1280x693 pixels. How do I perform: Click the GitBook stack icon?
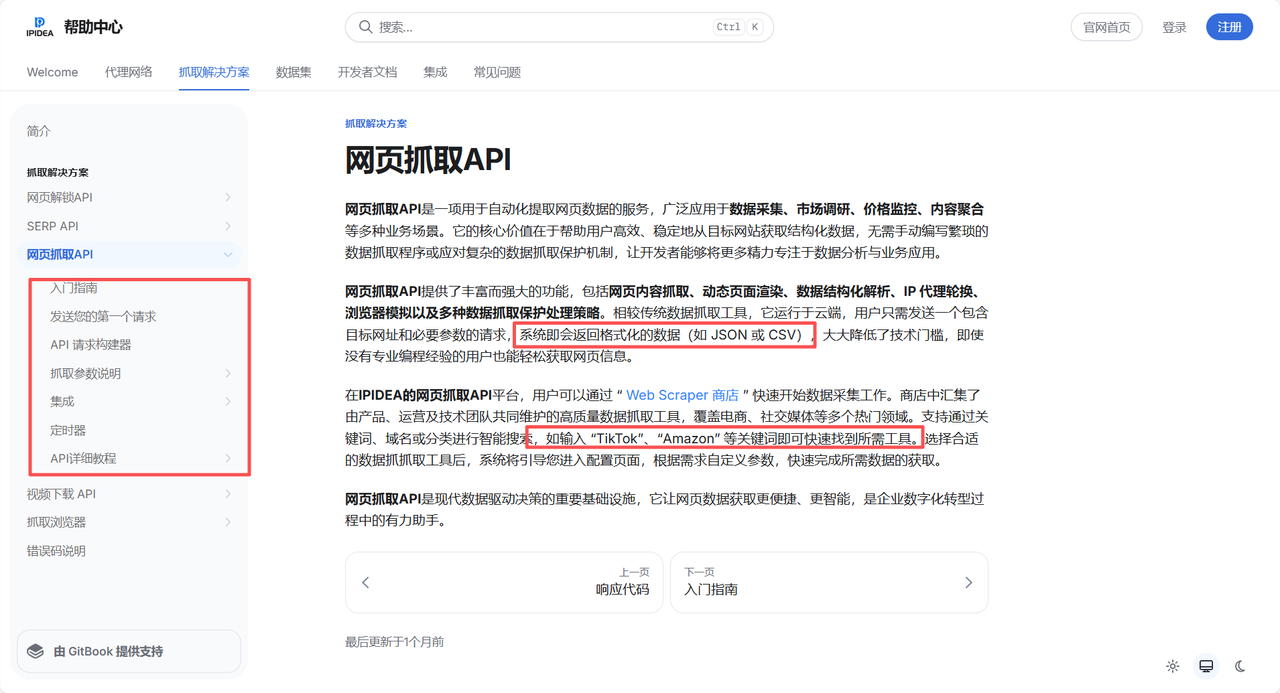(x=36, y=651)
